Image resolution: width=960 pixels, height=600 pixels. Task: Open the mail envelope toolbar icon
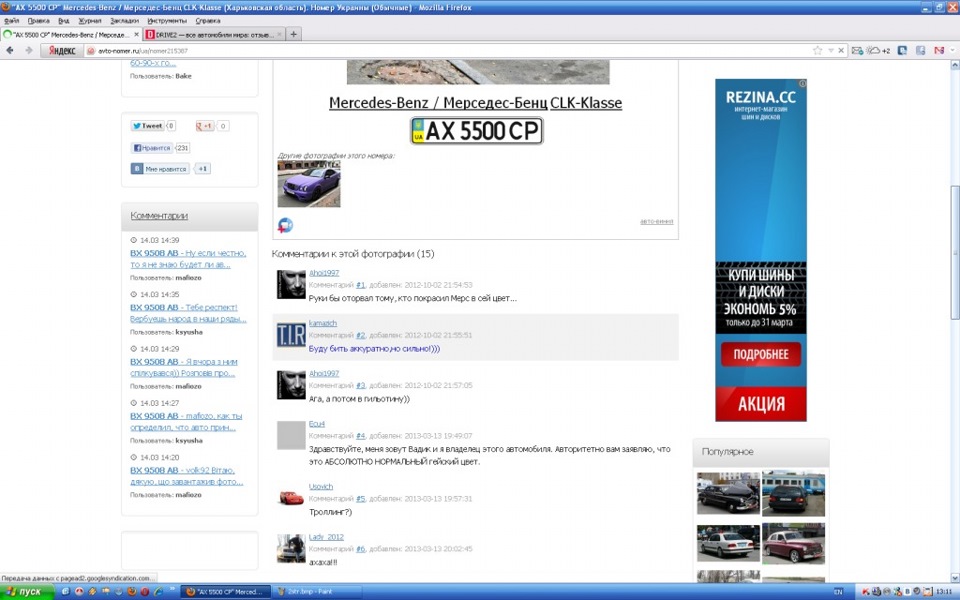tap(857, 50)
